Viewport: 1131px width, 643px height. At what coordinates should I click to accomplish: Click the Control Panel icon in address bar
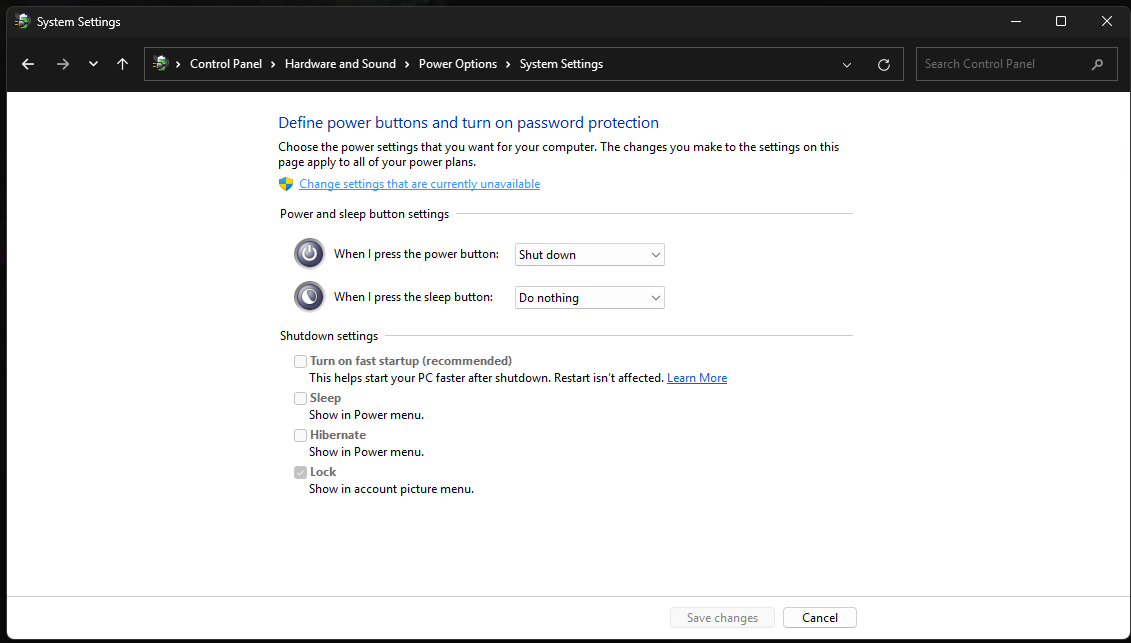(161, 64)
